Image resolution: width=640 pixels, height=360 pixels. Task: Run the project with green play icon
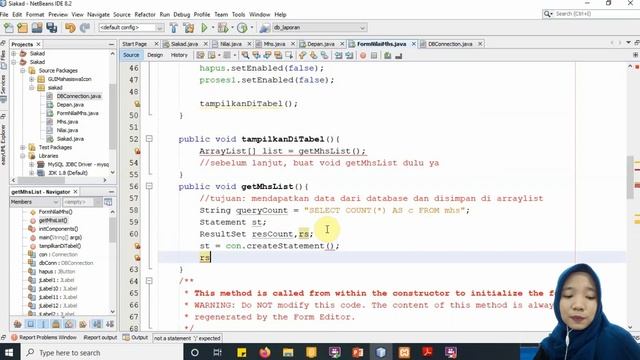pyautogui.click(x=204, y=27)
